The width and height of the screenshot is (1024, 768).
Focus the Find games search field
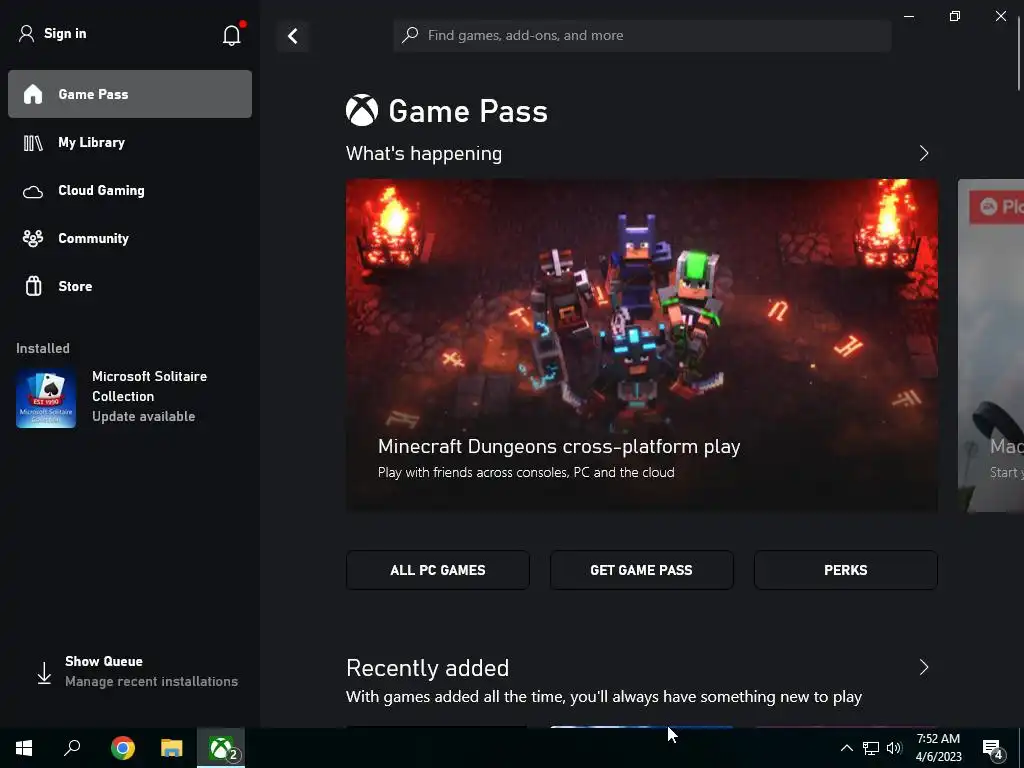click(x=643, y=35)
